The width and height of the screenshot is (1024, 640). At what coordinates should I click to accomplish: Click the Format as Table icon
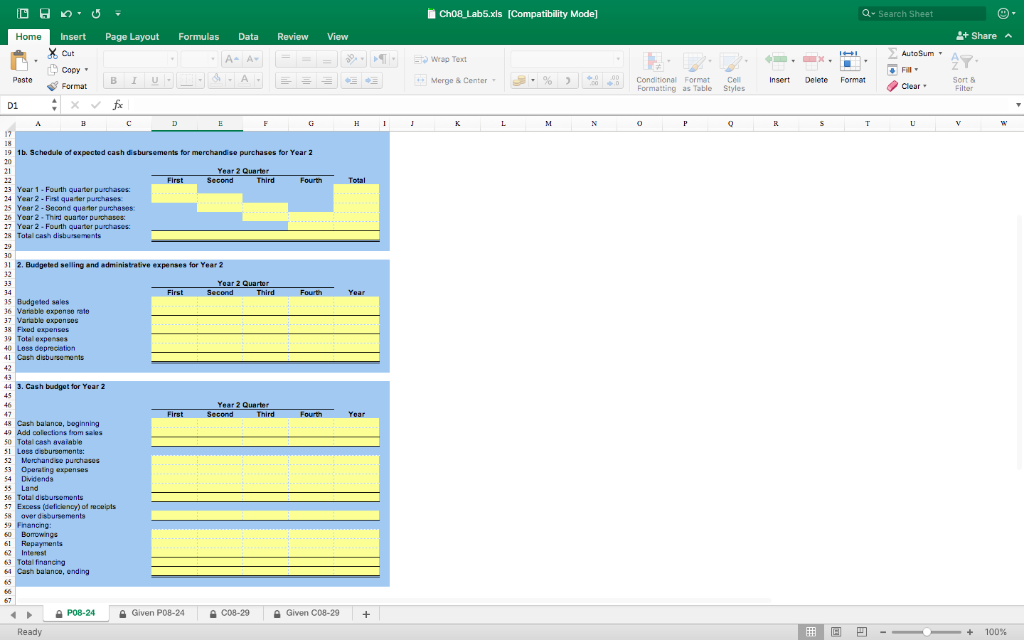[696, 62]
